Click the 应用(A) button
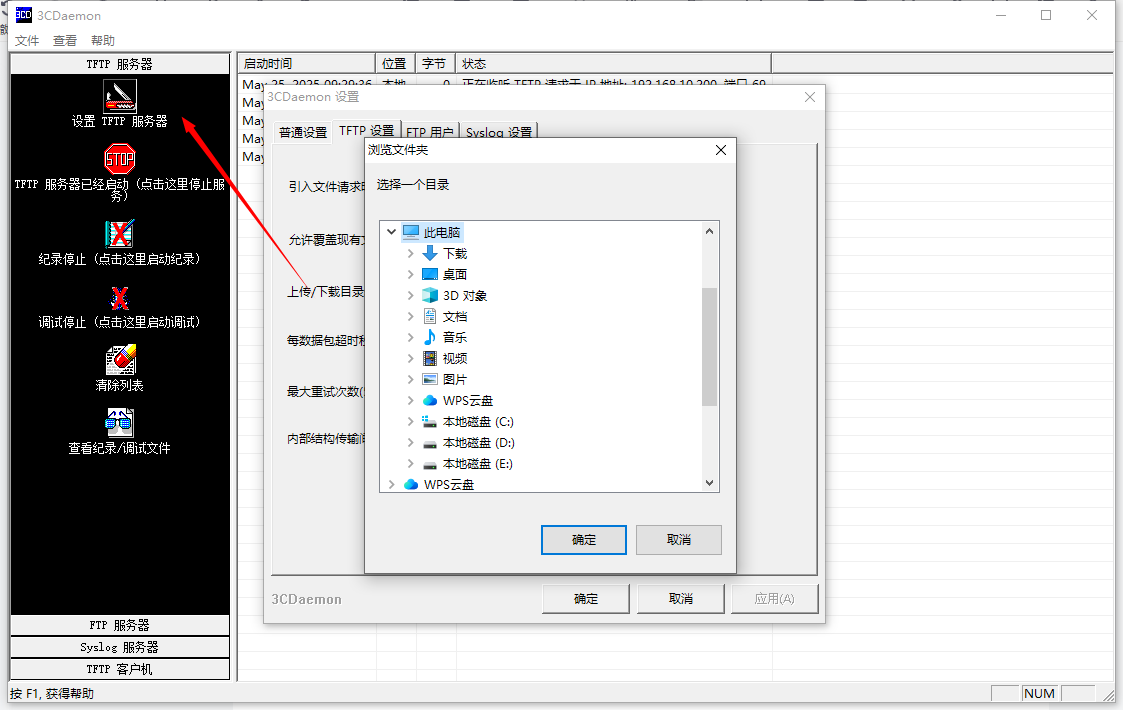Viewport: 1123px width, 710px height. click(774, 598)
